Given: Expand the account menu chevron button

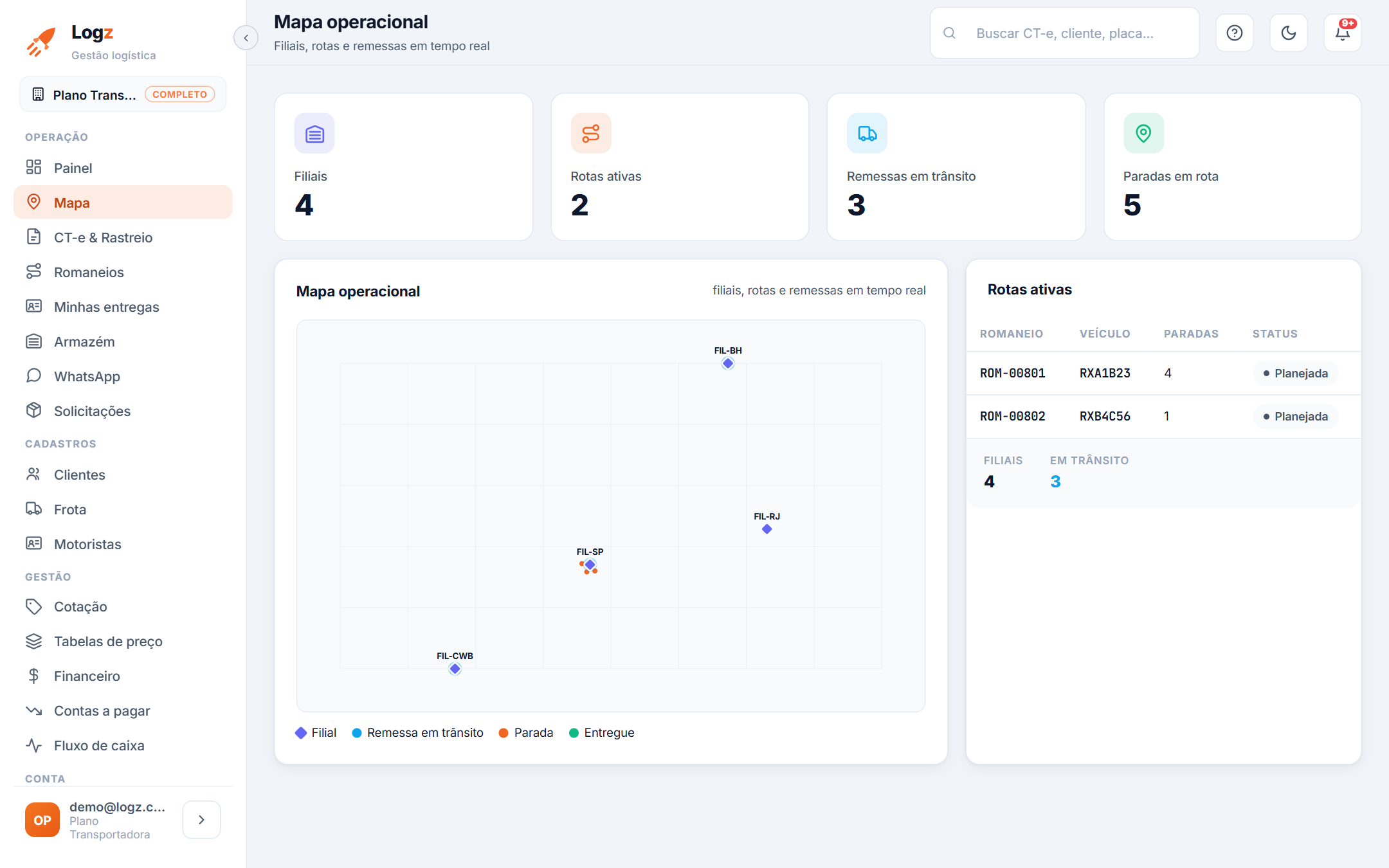Looking at the screenshot, I should pyautogui.click(x=201, y=820).
